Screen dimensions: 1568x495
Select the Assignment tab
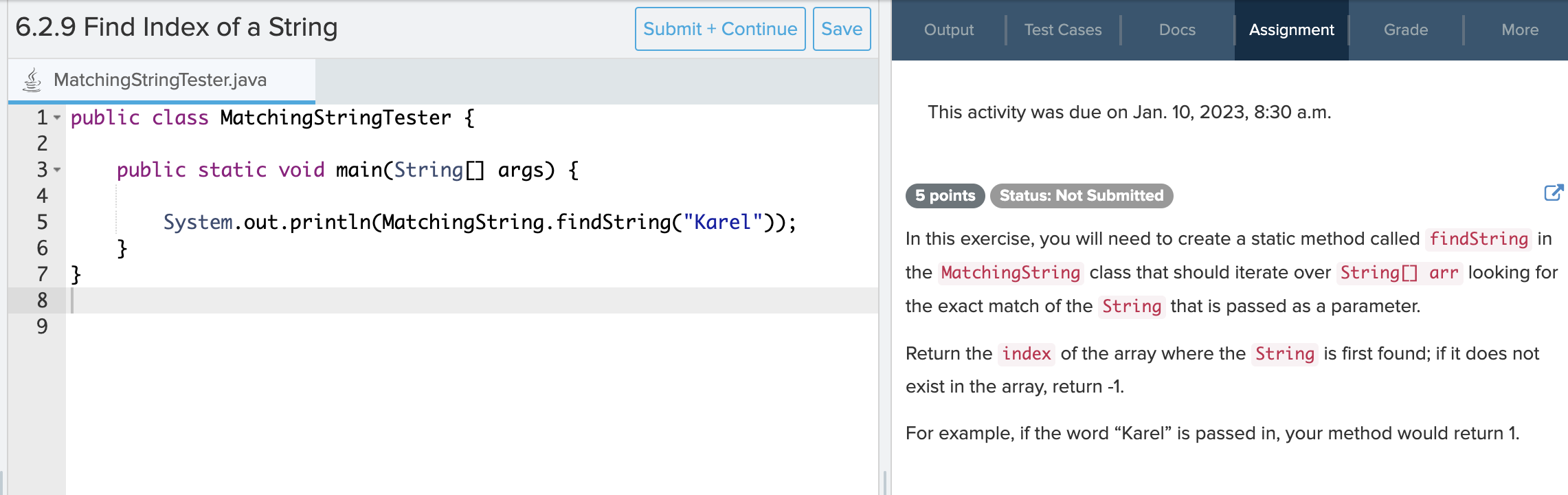[x=1292, y=30]
